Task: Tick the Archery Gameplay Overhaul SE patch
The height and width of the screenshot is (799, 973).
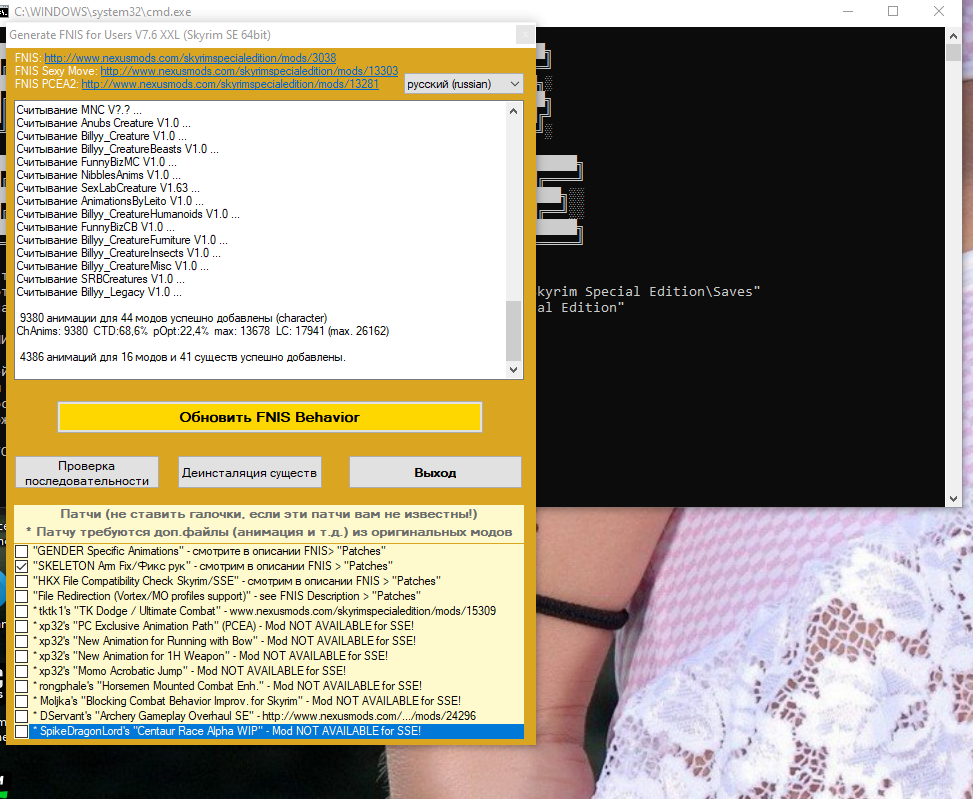Action: tap(22, 717)
